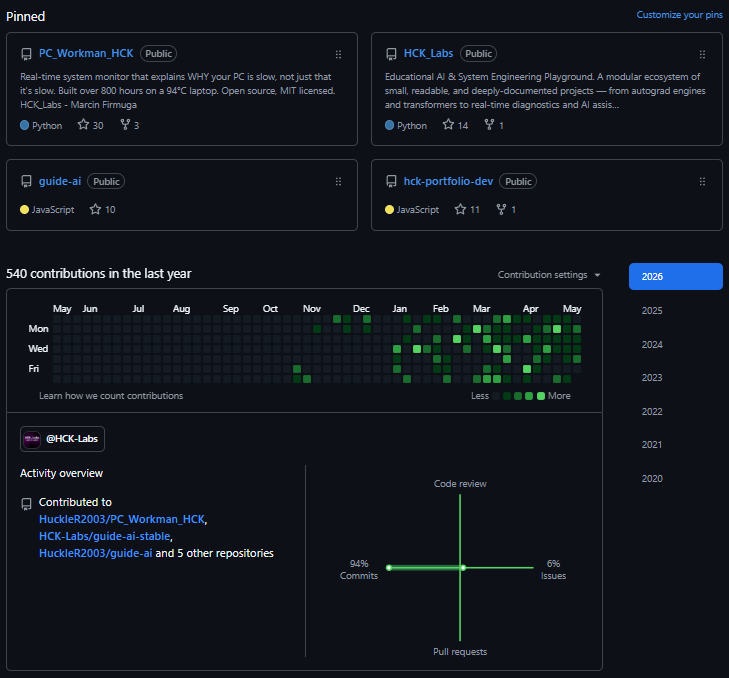The height and width of the screenshot is (678, 729).
Task: Open forks (3) of PC_Workman_HCK
Action: click(x=130, y=125)
